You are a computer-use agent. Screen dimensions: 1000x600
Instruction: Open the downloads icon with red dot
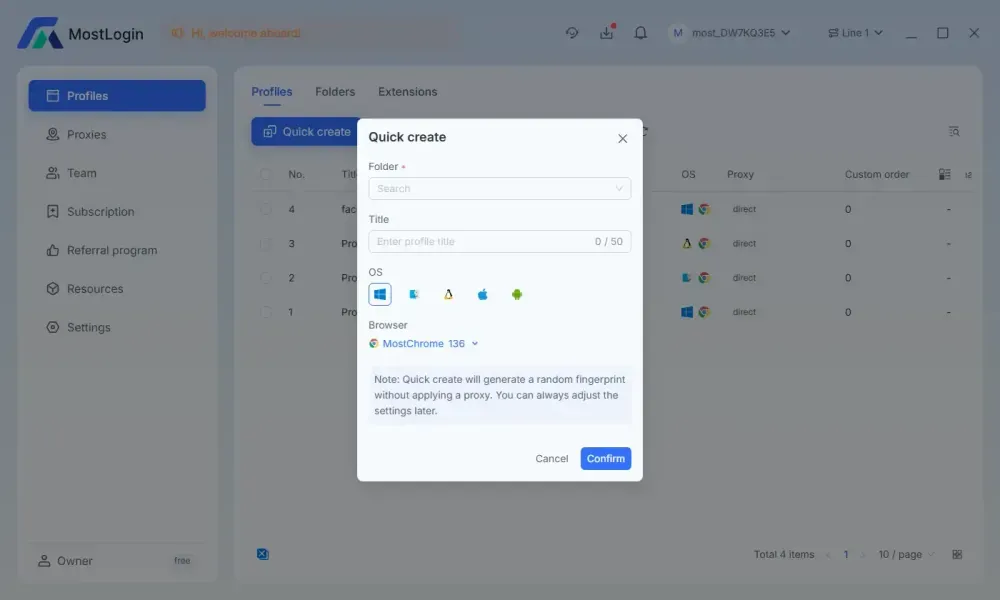607,33
